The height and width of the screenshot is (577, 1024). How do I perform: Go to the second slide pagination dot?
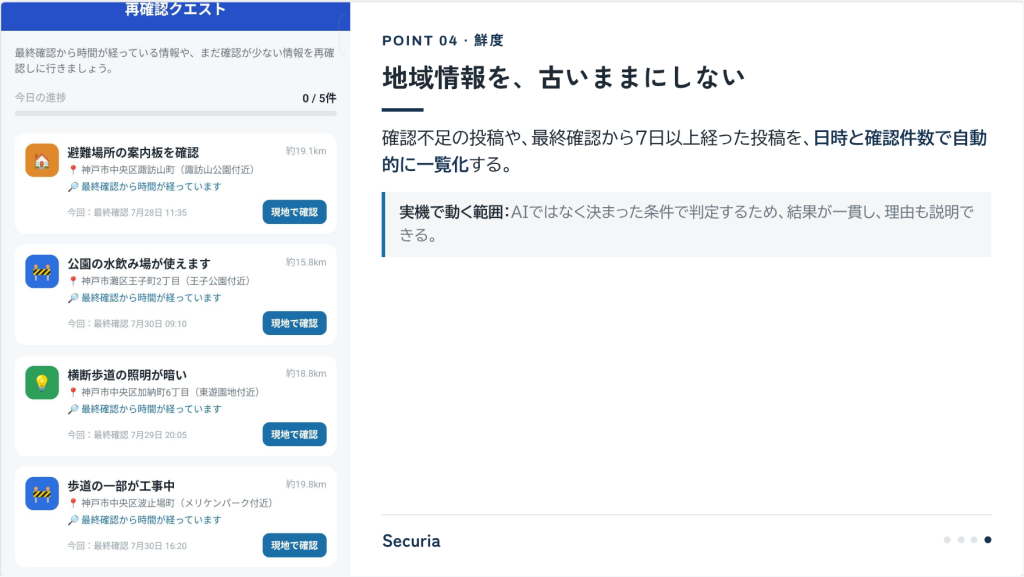pyautogui.click(x=961, y=540)
